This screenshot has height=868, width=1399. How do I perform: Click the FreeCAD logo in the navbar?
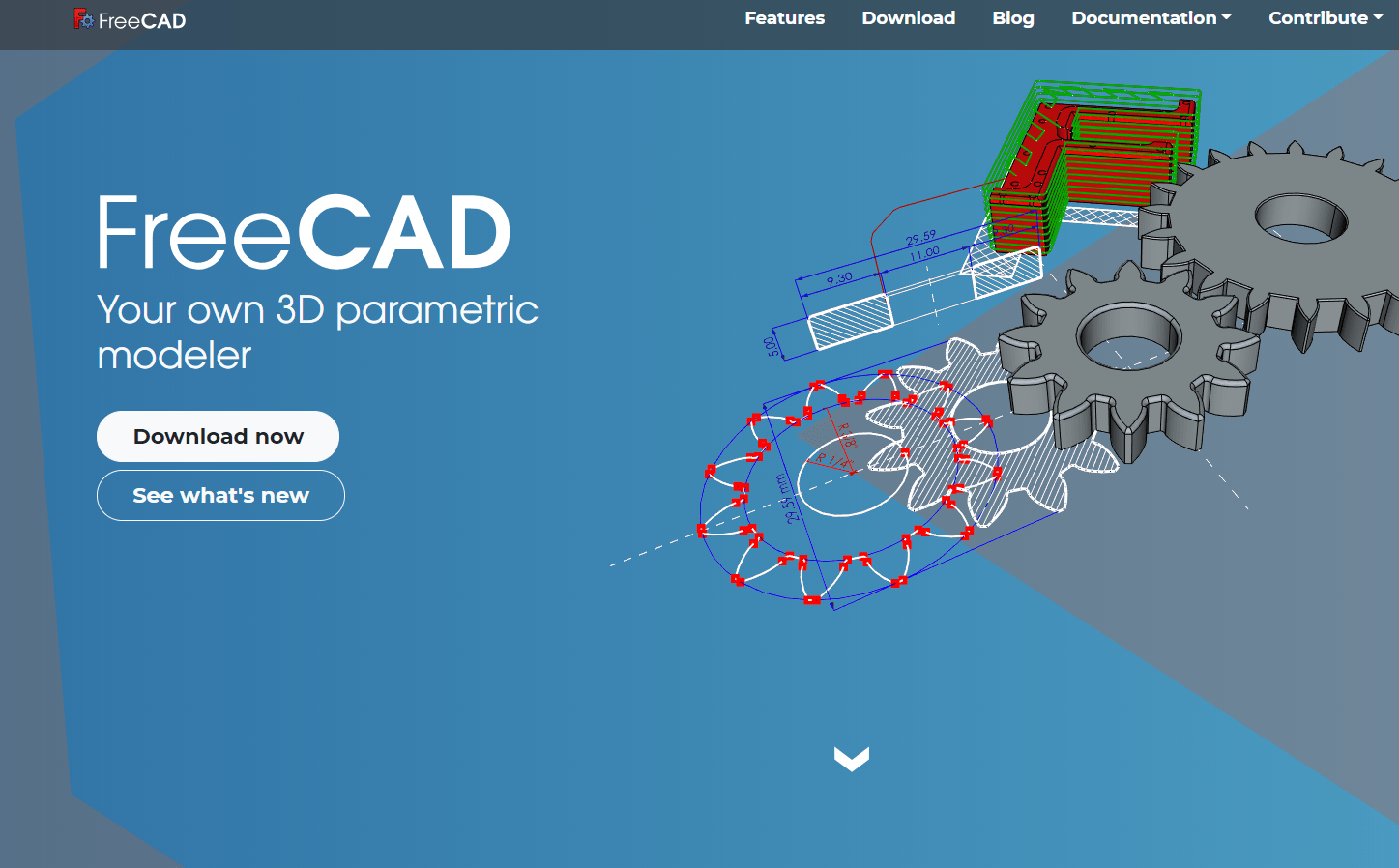tap(130, 20)
